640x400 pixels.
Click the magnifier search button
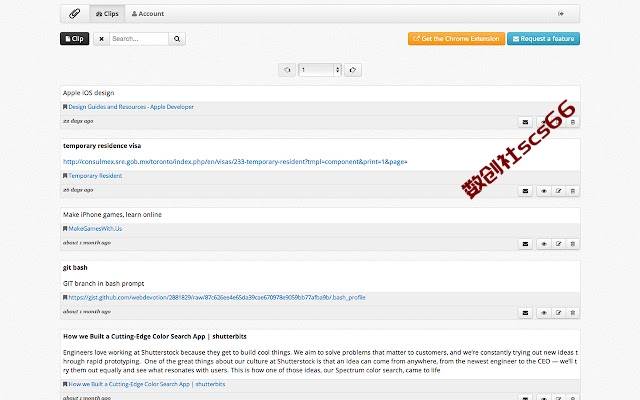(177, 39)
